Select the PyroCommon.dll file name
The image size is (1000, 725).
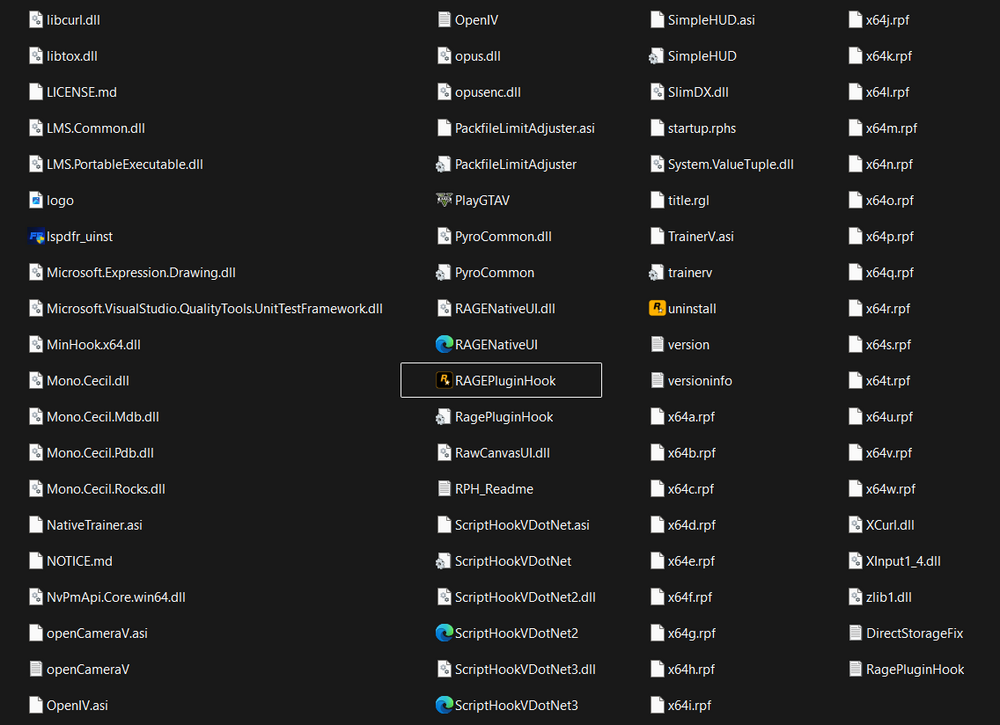503,237
